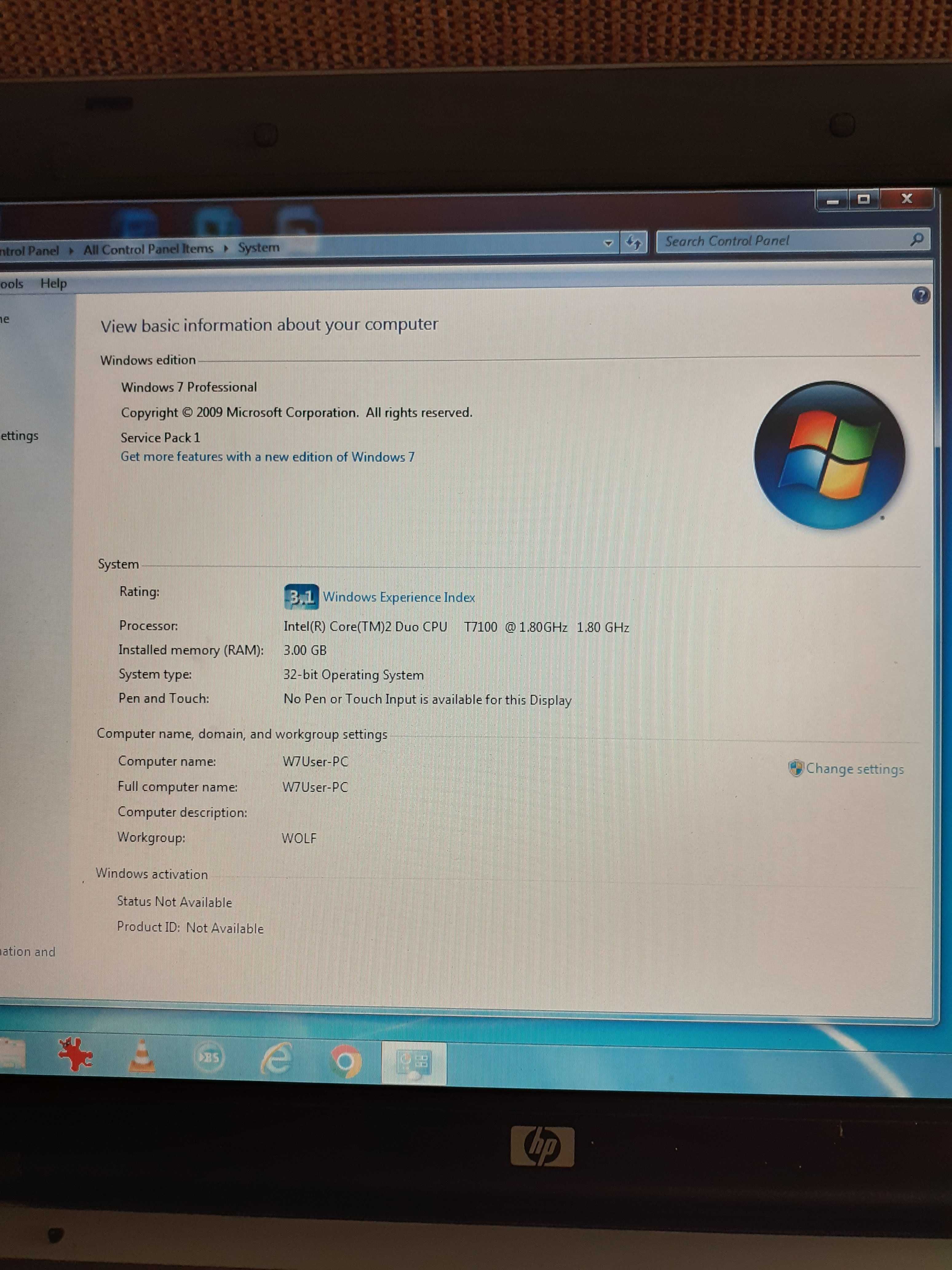The height and width of the screenshot is (1270, 952).
Task: Expand the address bar history dropdown arrow
Action: tap(608, 243)
